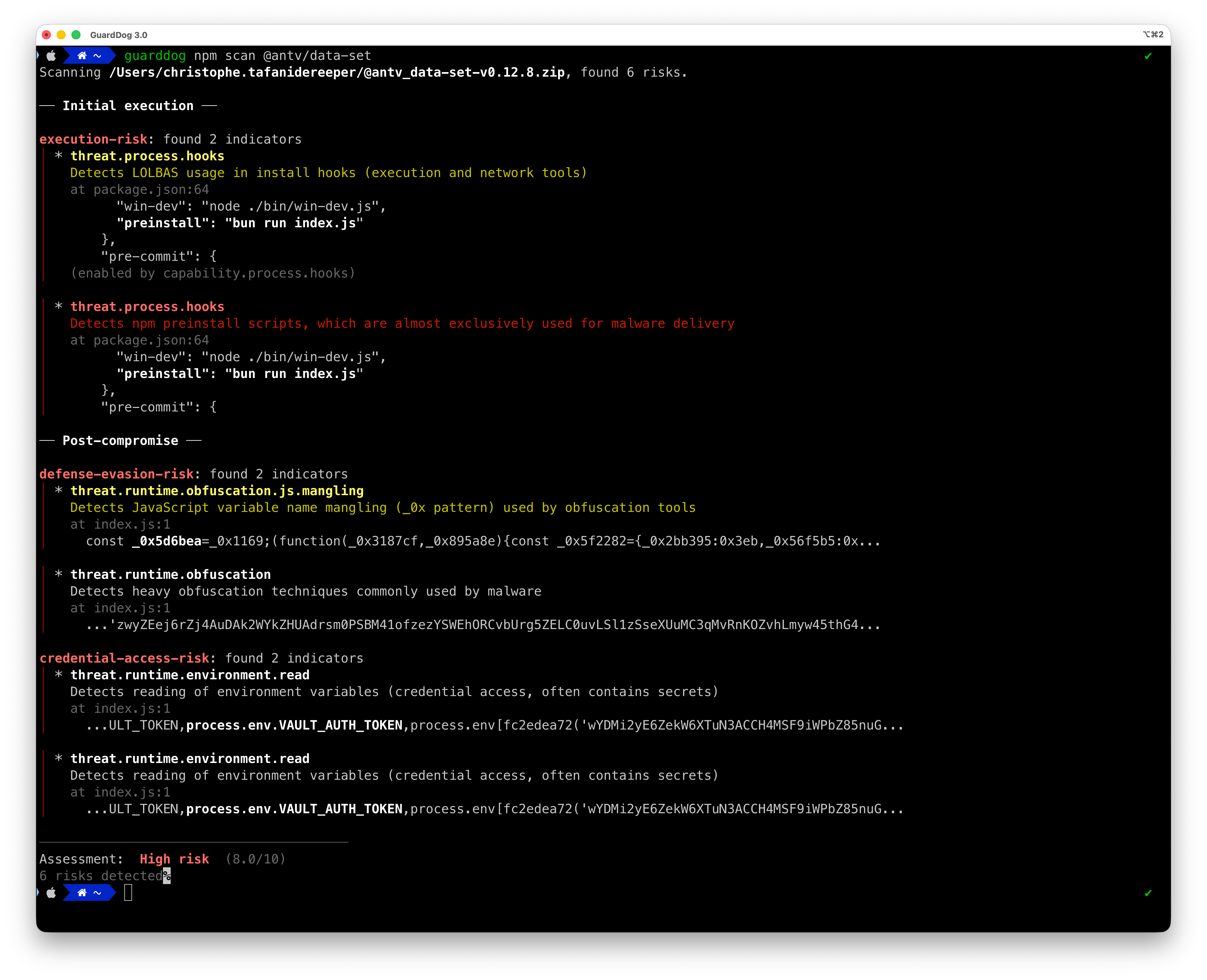This screenshot has height=980, width=1207.
Task: Click the white 'threat.runtime.obfuscation' indicator
Action: pos(170,574)
